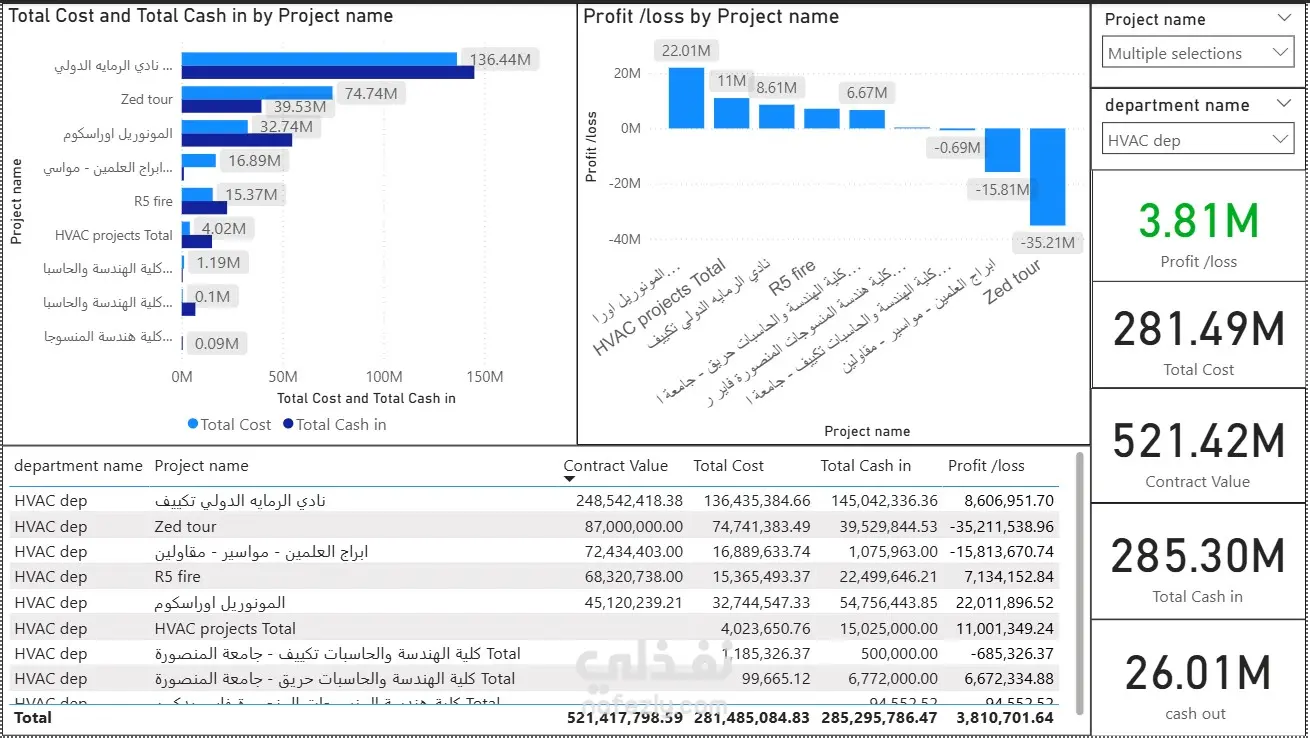Image resolution: width=1310 pixels, height=738 pixels.
Task: Click the table's vertical scrollbar
Action: click(x=1078, y=582)
